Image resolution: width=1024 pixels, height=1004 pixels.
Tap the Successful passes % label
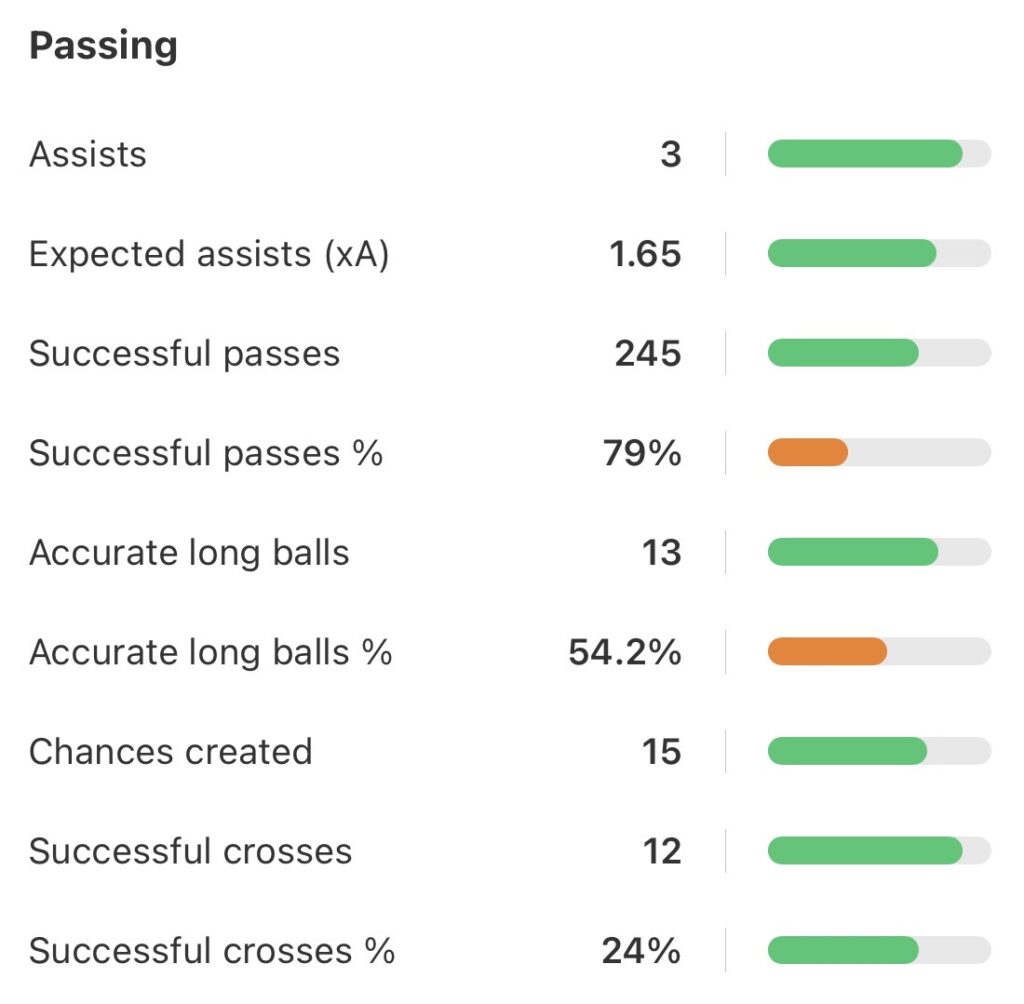click(206, 453)
